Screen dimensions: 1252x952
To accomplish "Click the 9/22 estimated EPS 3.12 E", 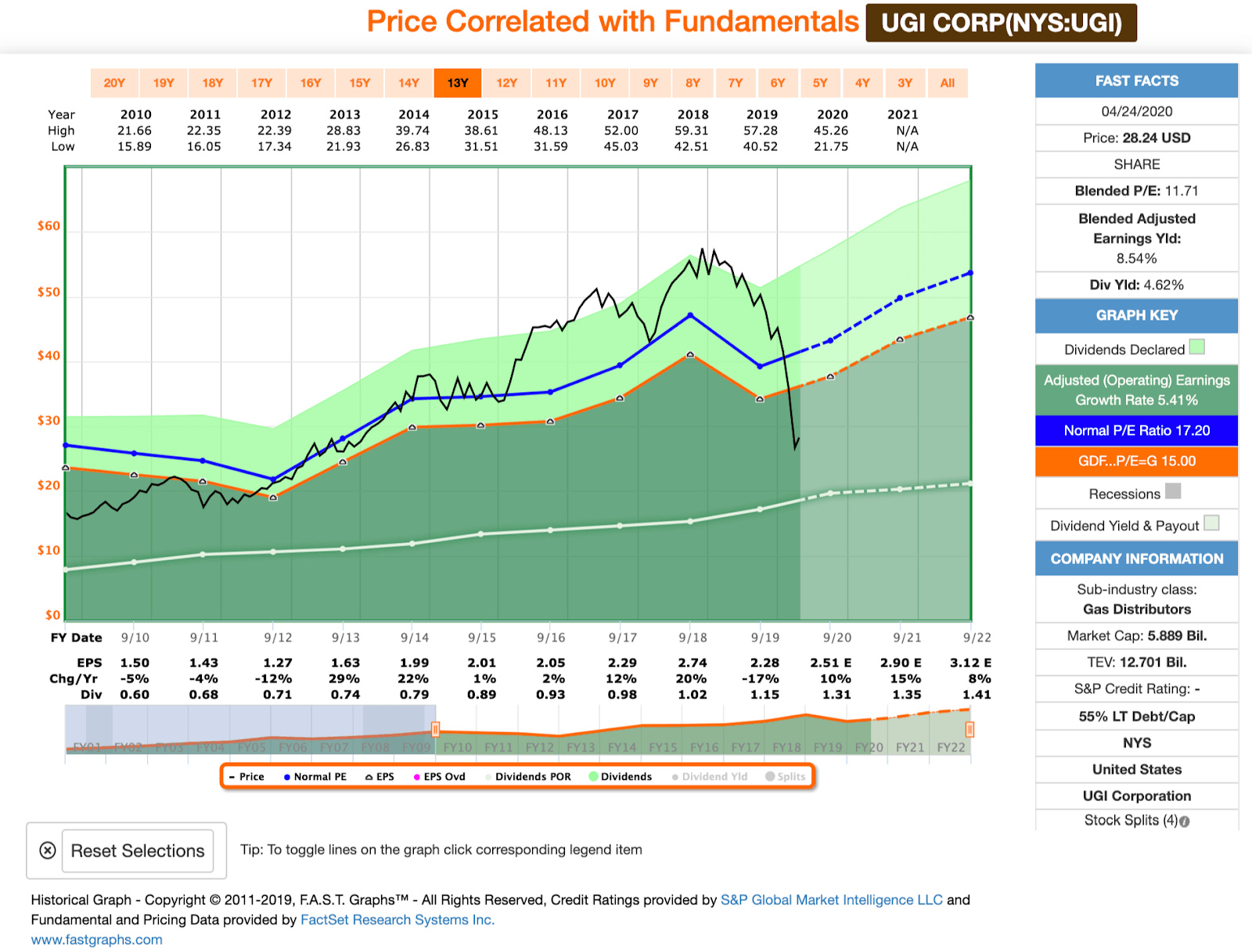I will pos(970,663).
